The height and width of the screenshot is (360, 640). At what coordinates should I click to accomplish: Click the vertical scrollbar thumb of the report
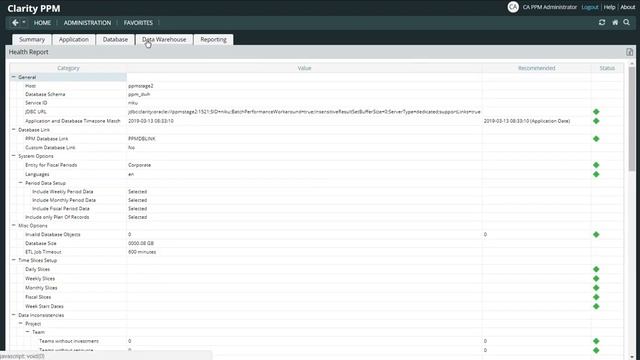632,118
